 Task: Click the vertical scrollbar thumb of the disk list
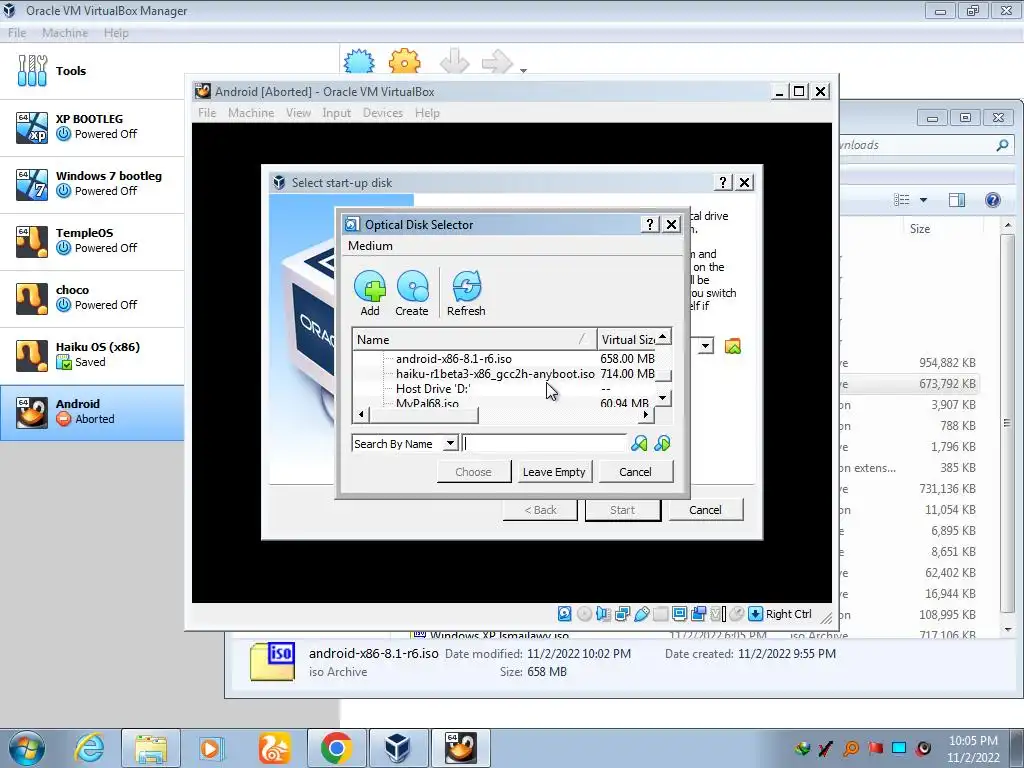point(664,376)
